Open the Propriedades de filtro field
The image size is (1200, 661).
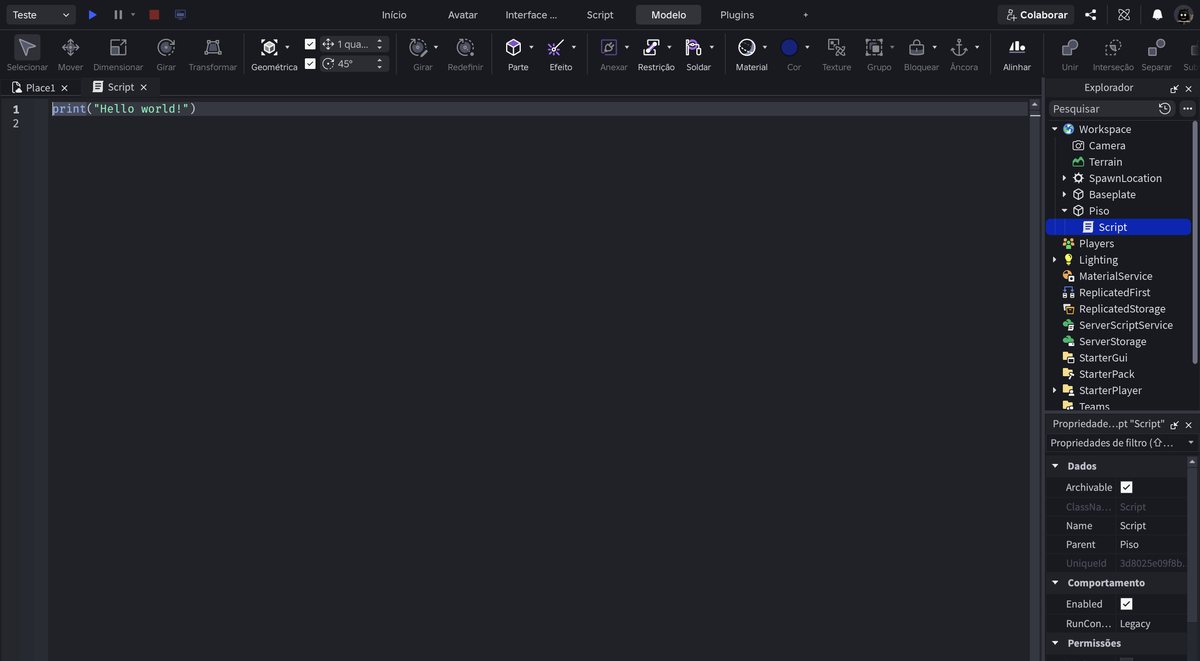1120,442
